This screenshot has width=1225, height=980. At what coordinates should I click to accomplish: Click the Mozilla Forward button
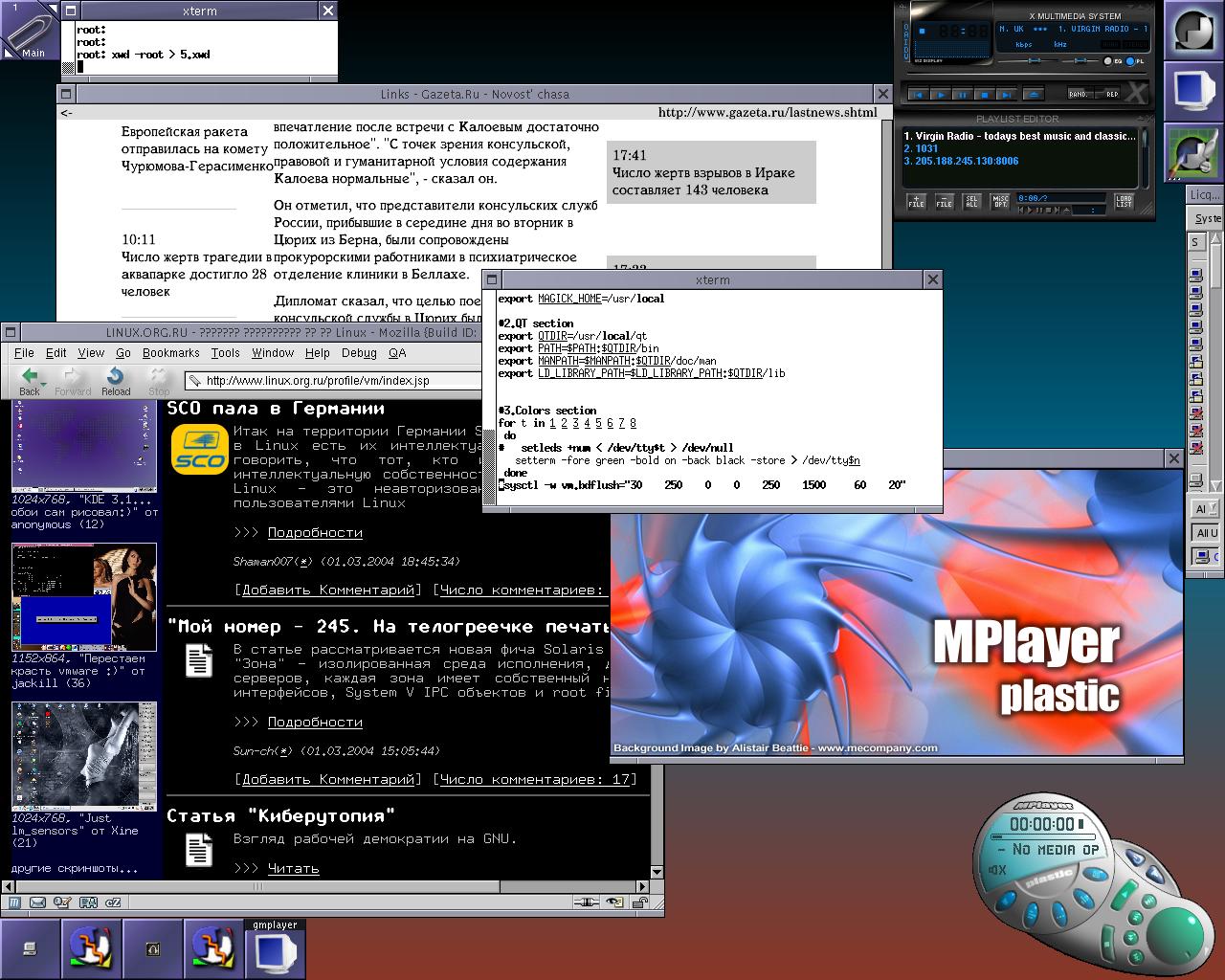click(x=73, y=381)
